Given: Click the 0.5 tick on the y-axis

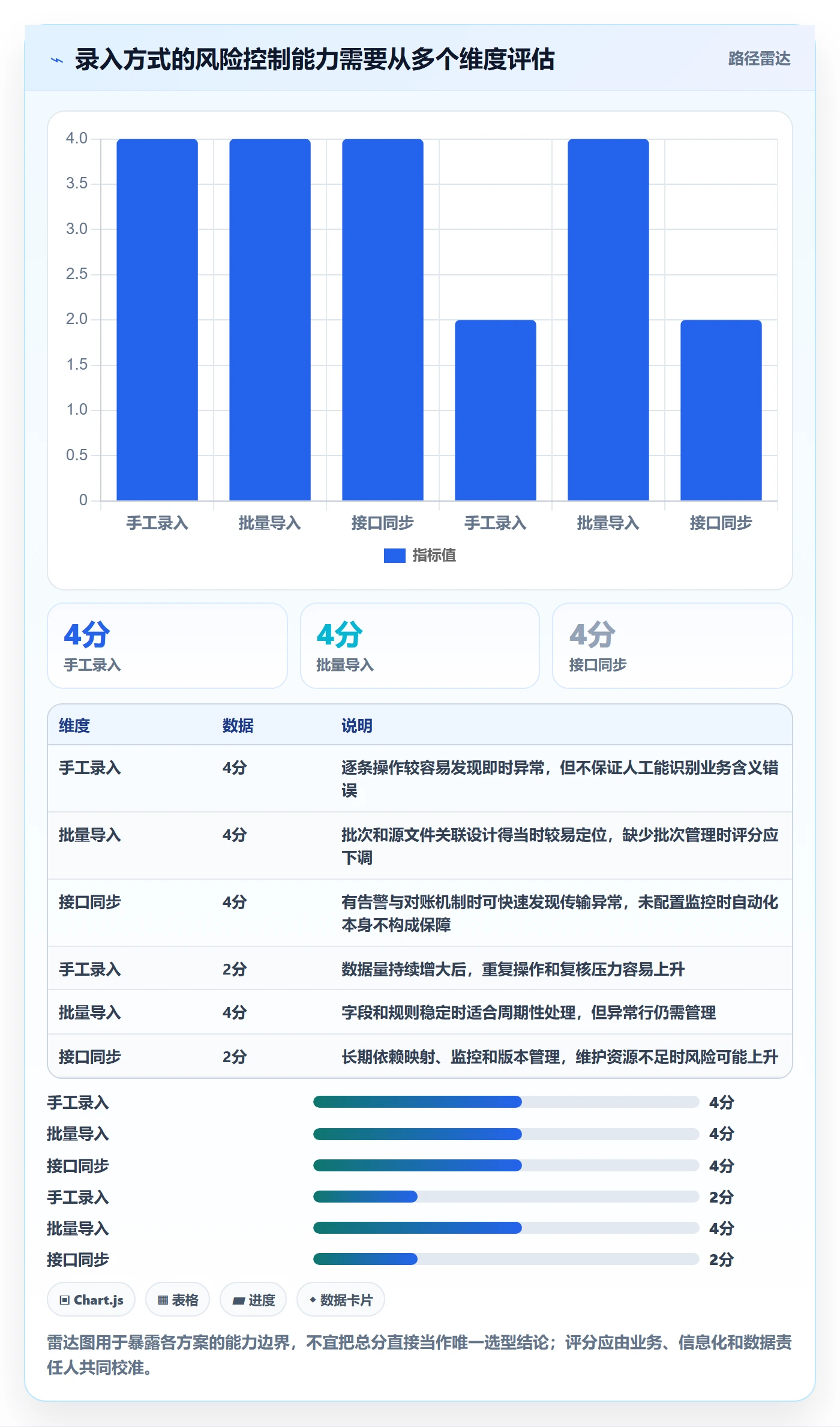Looking at the screenshot, I should [x=77, y=455].
